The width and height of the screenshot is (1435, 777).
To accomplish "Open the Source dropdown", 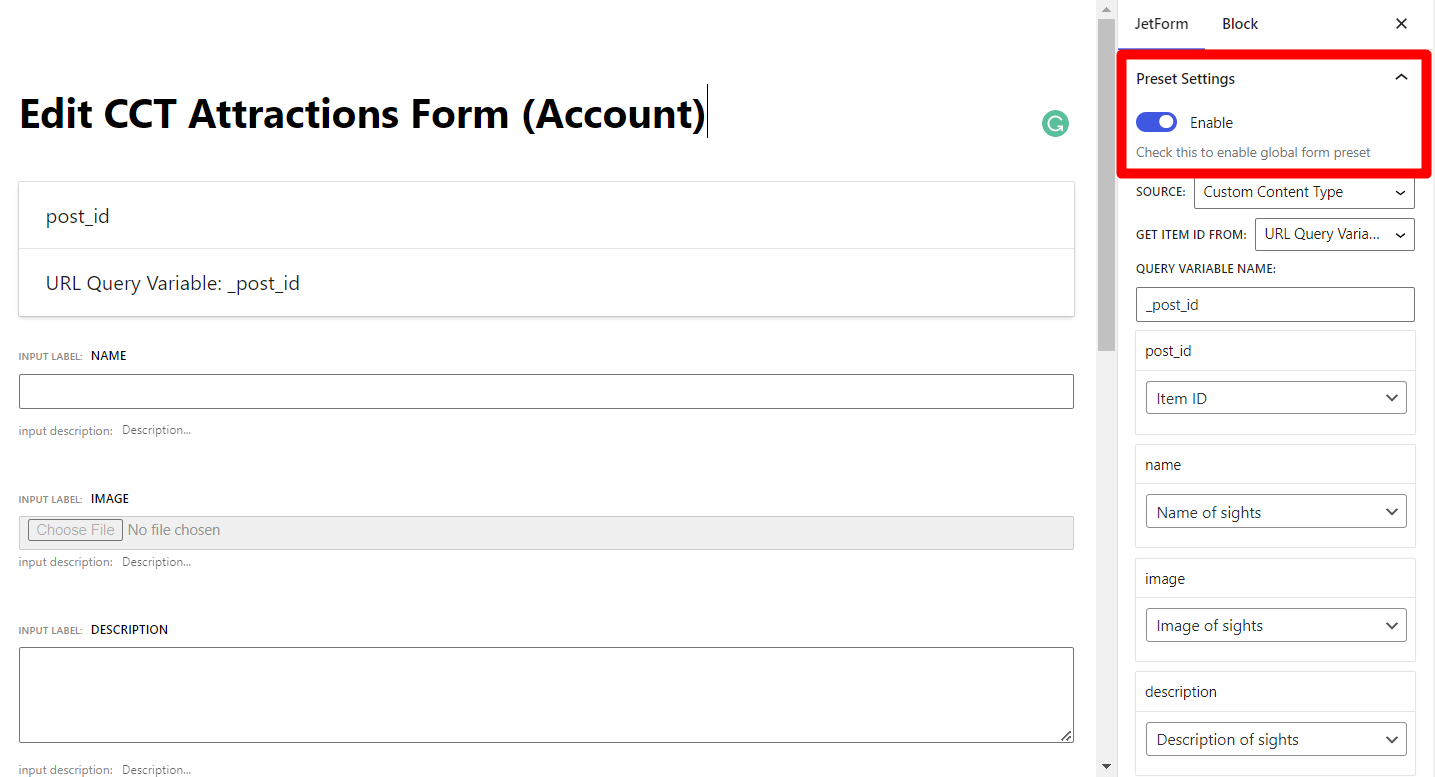I will [1304, 192].
